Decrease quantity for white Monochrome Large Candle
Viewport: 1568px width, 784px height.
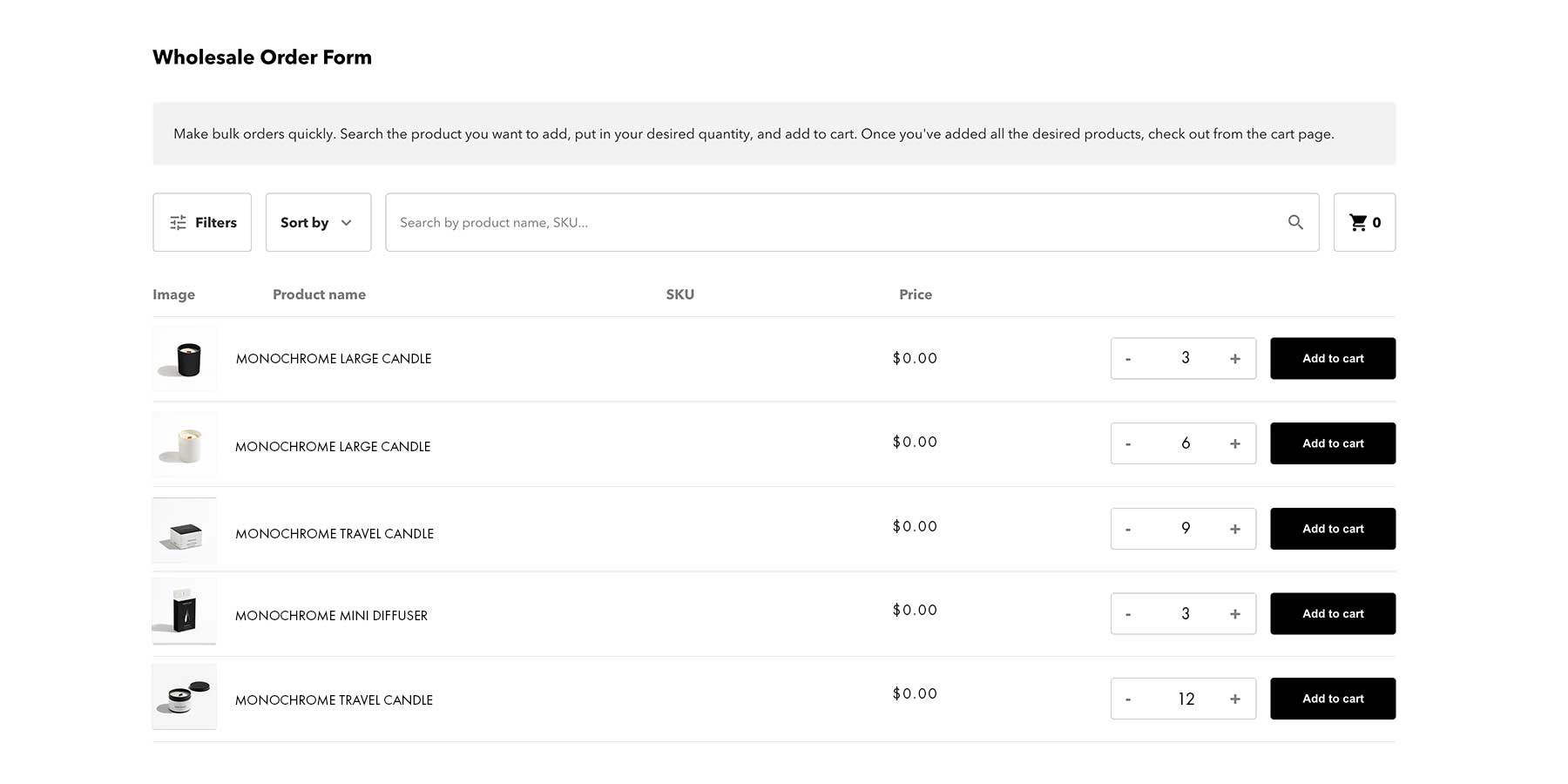[x=1128, y=444]
